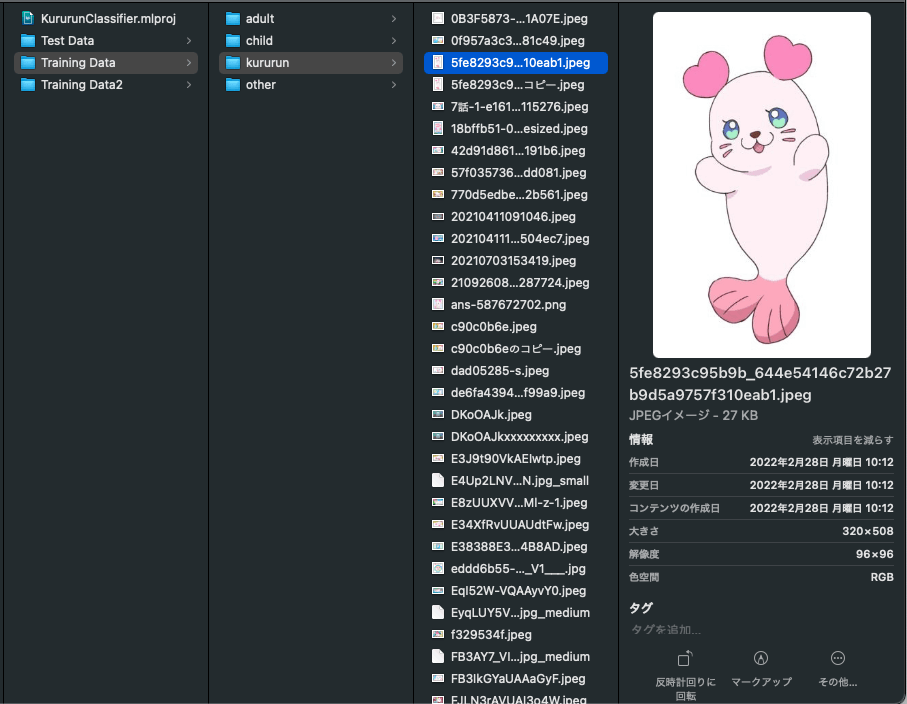The height and width of the screenshot is (704, 907).
Task: Click thumbnail icon of ans-587672702.png
Action: tap(438, 304)
